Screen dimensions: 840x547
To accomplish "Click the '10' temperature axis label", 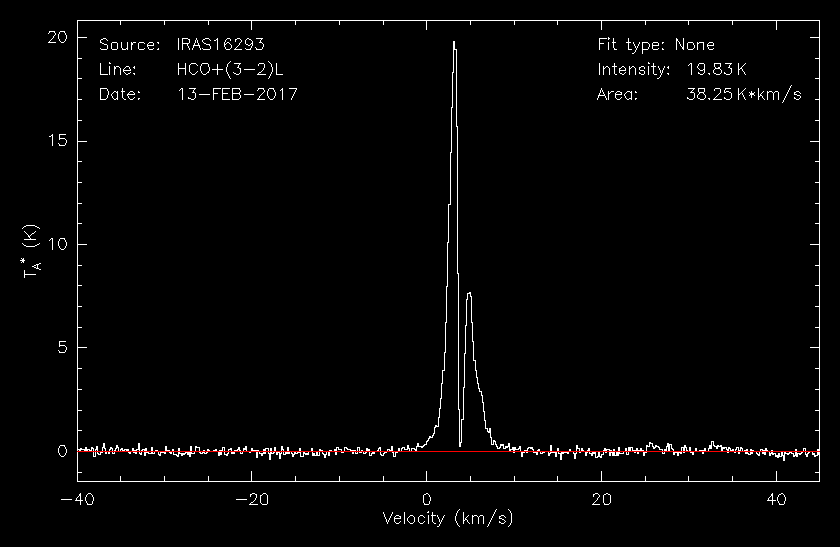I will pyautogui.click(x=58, y=244).
